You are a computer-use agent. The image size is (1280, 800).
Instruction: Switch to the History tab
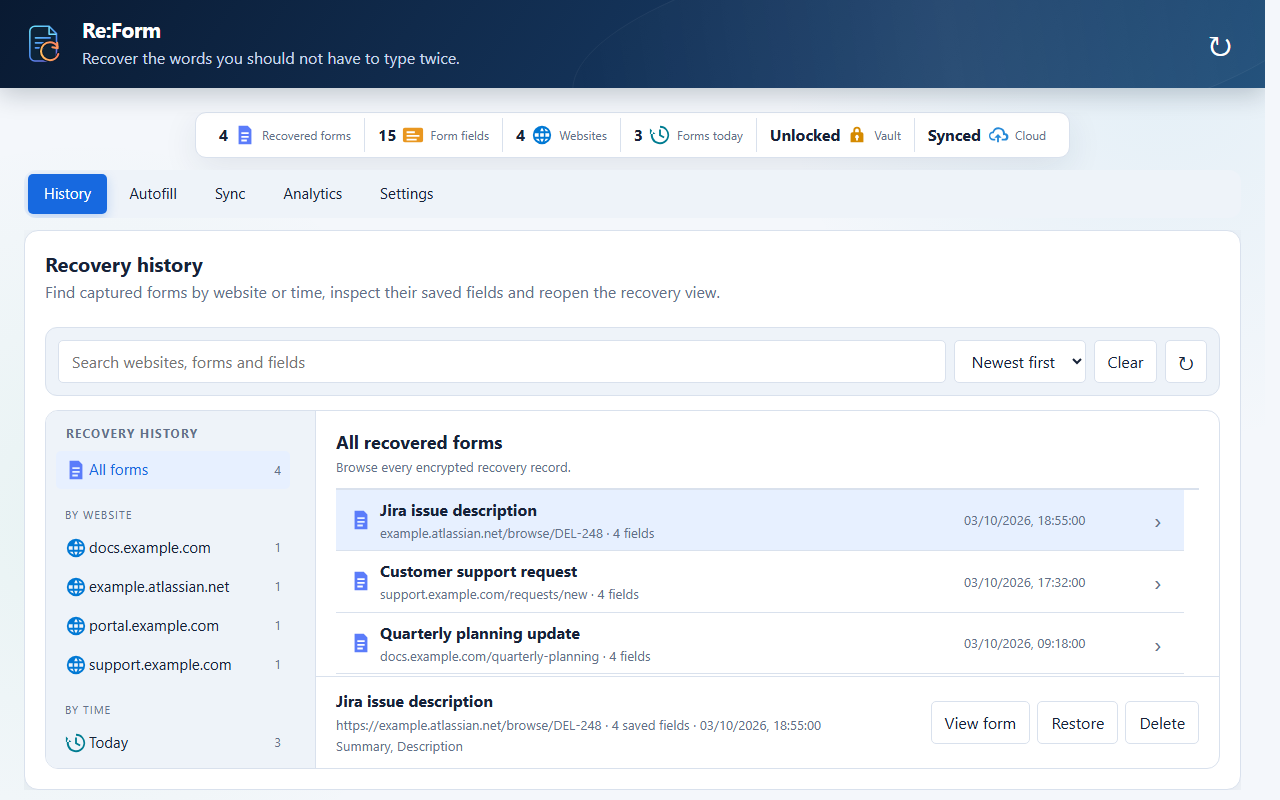[x=67, y=194]
